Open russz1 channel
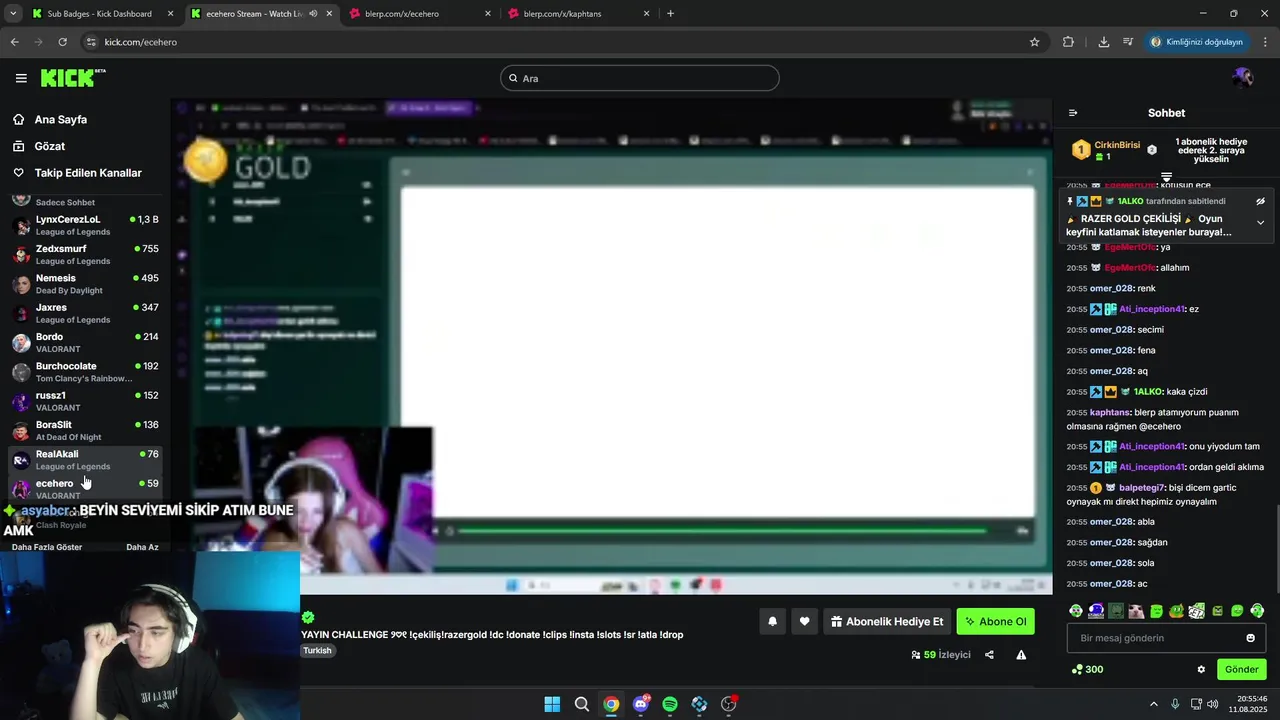 (x=85, y=401)
